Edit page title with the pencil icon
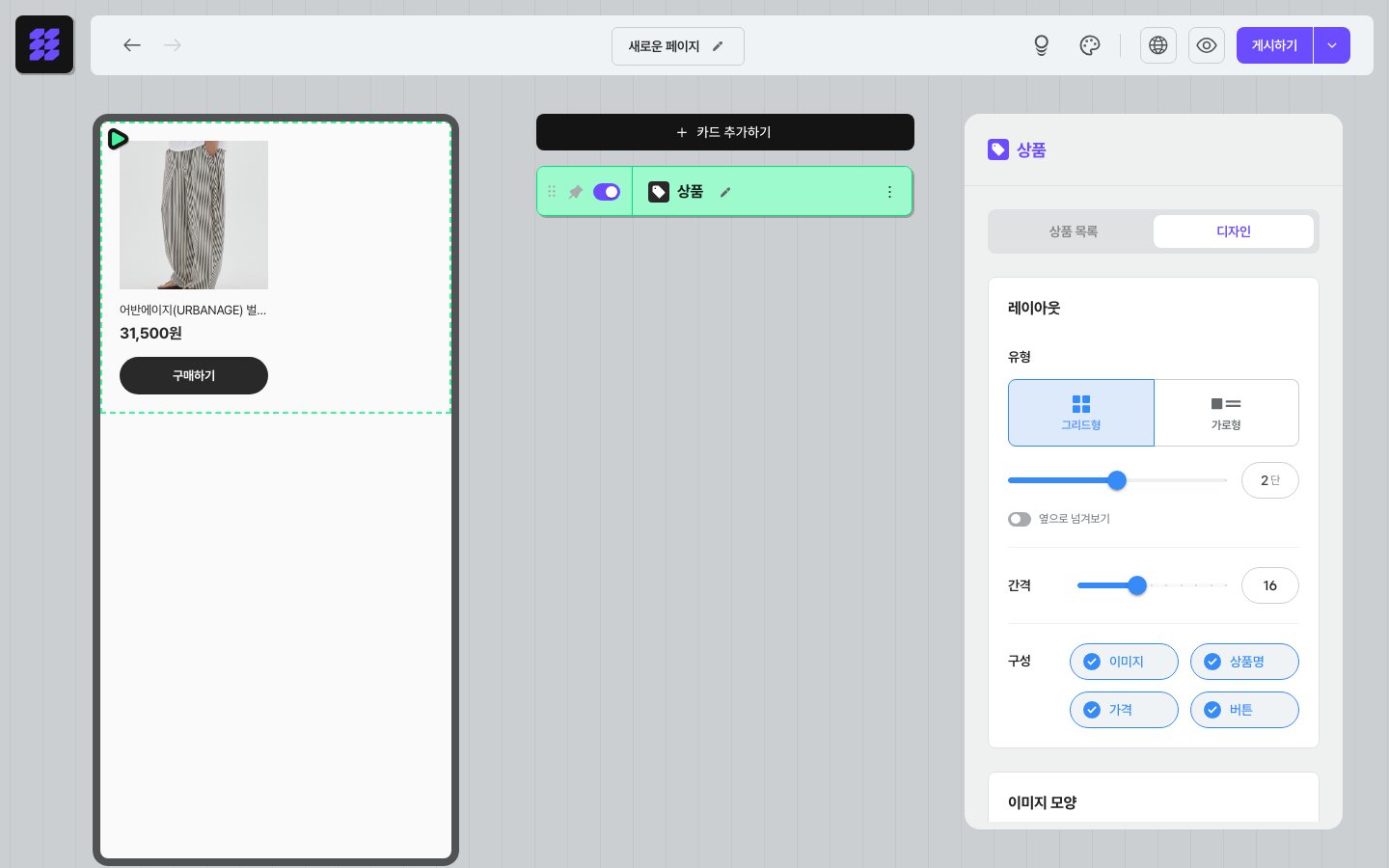 point(718,46)
